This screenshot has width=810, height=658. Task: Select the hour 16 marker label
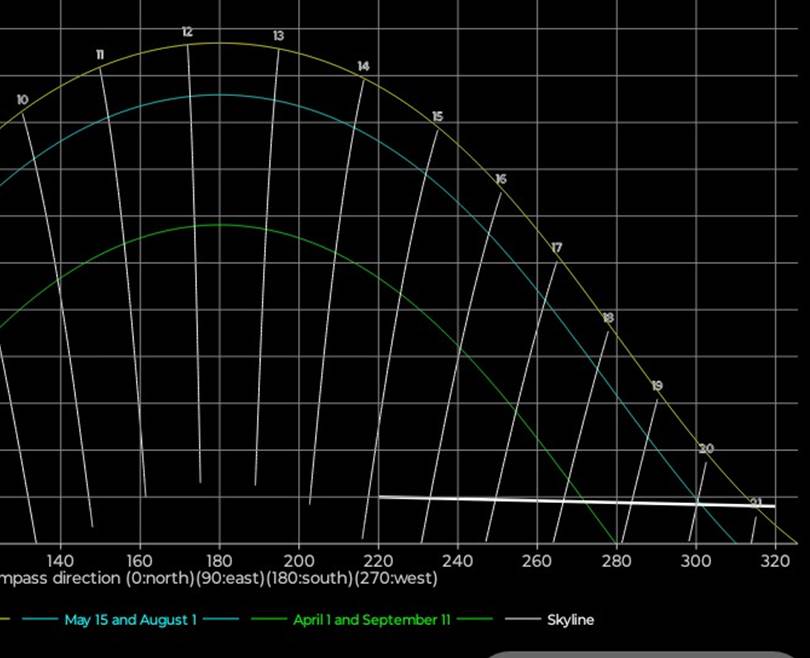[500, 179]
